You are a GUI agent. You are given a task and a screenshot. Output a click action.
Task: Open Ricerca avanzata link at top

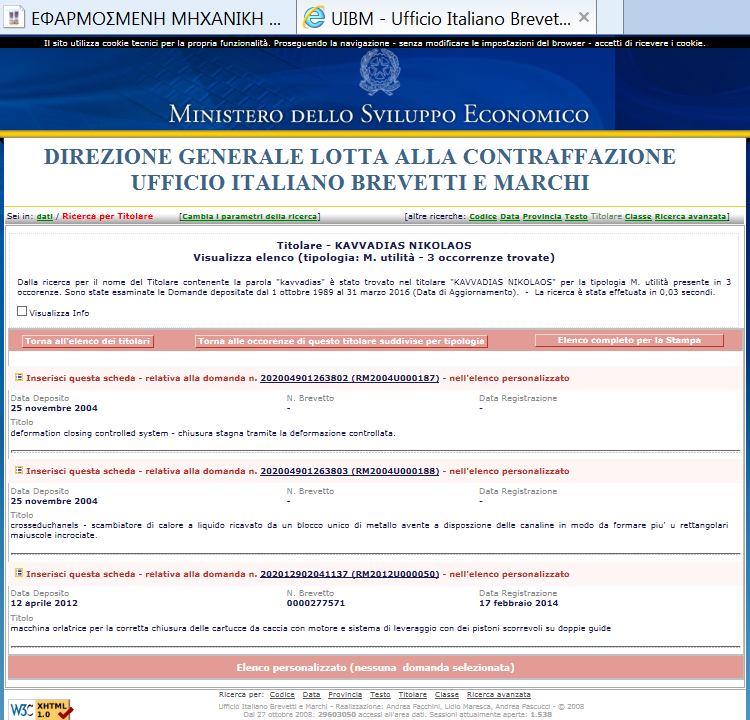[x=690, y=217]
